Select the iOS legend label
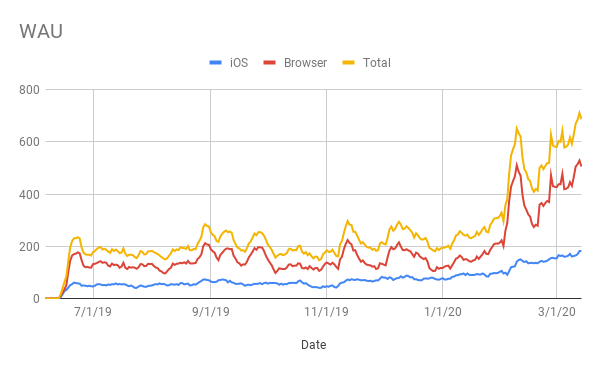 pos(239,63)
